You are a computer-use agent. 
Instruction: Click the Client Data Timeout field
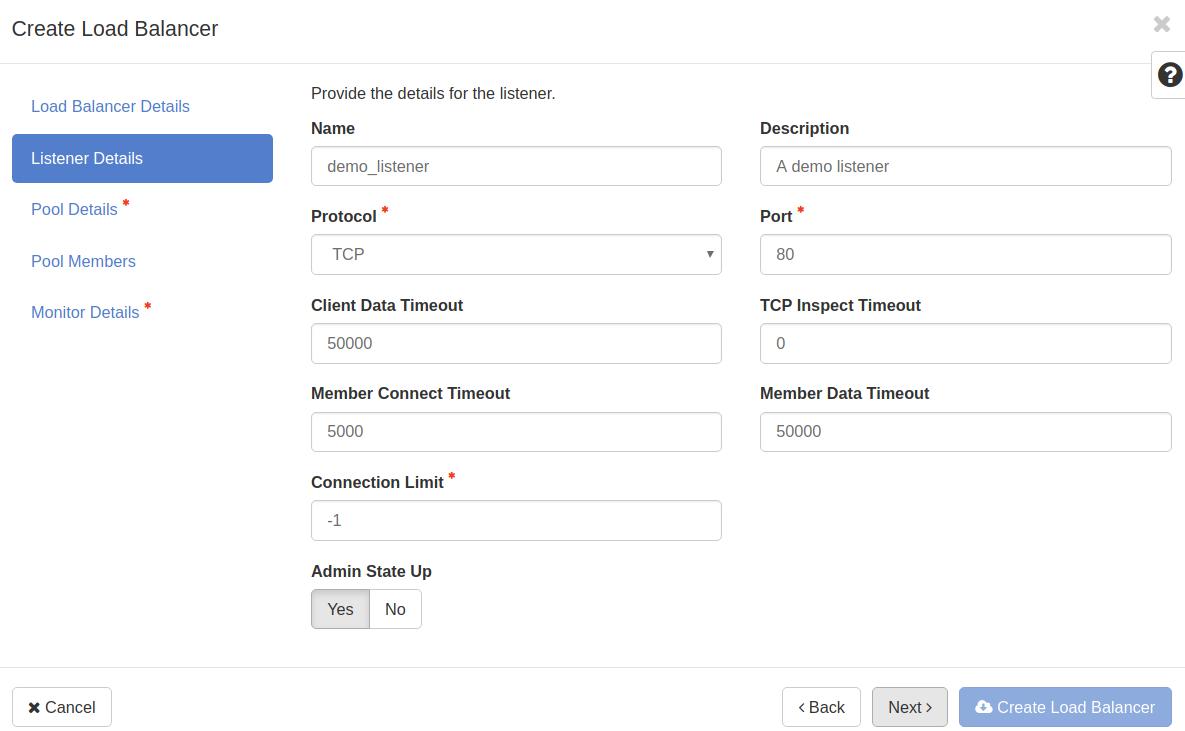[x=516, y=343]
